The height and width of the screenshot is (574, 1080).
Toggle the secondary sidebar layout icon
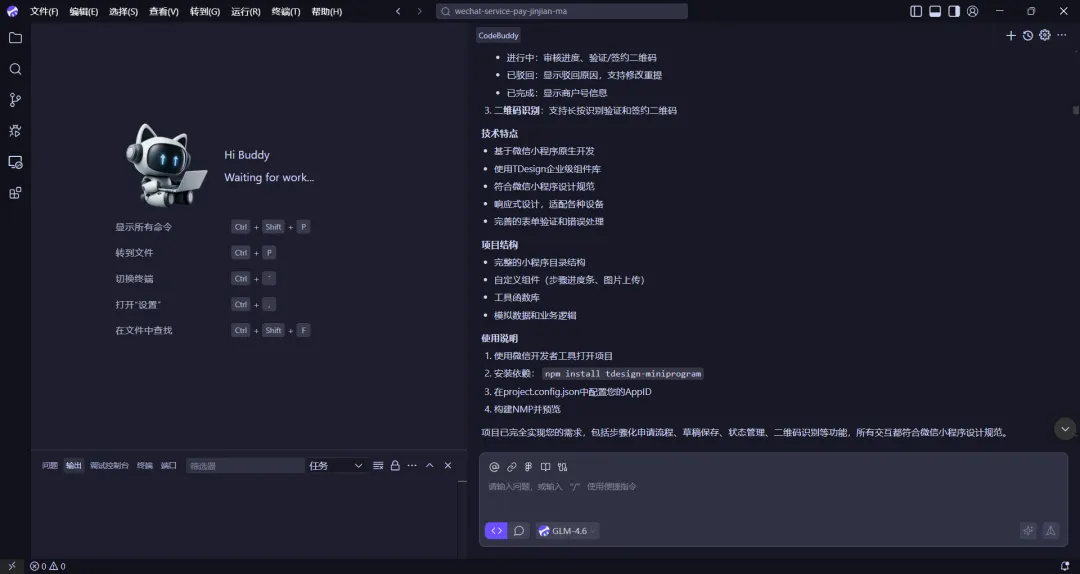pos(954,11)
